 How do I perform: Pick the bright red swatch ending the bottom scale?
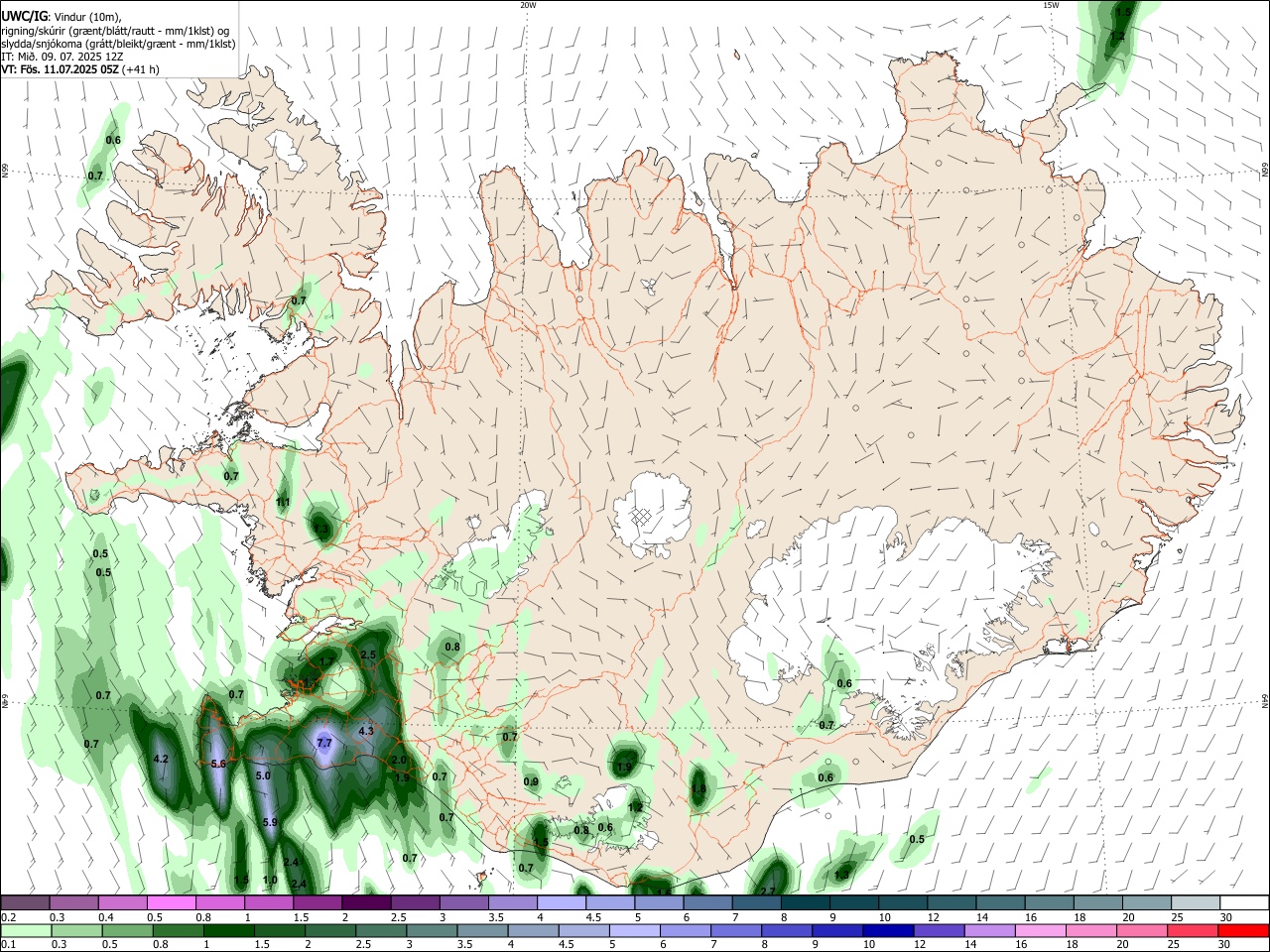pos(1243,930)
